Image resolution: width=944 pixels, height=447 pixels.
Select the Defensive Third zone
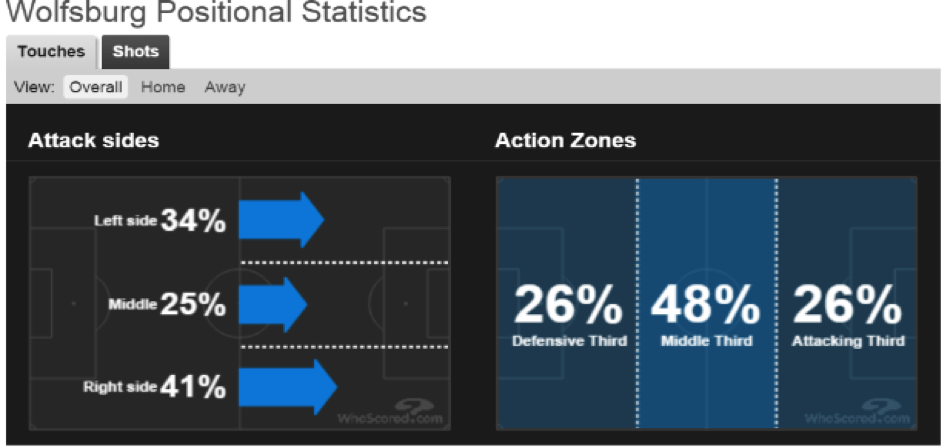click(566, 303)
